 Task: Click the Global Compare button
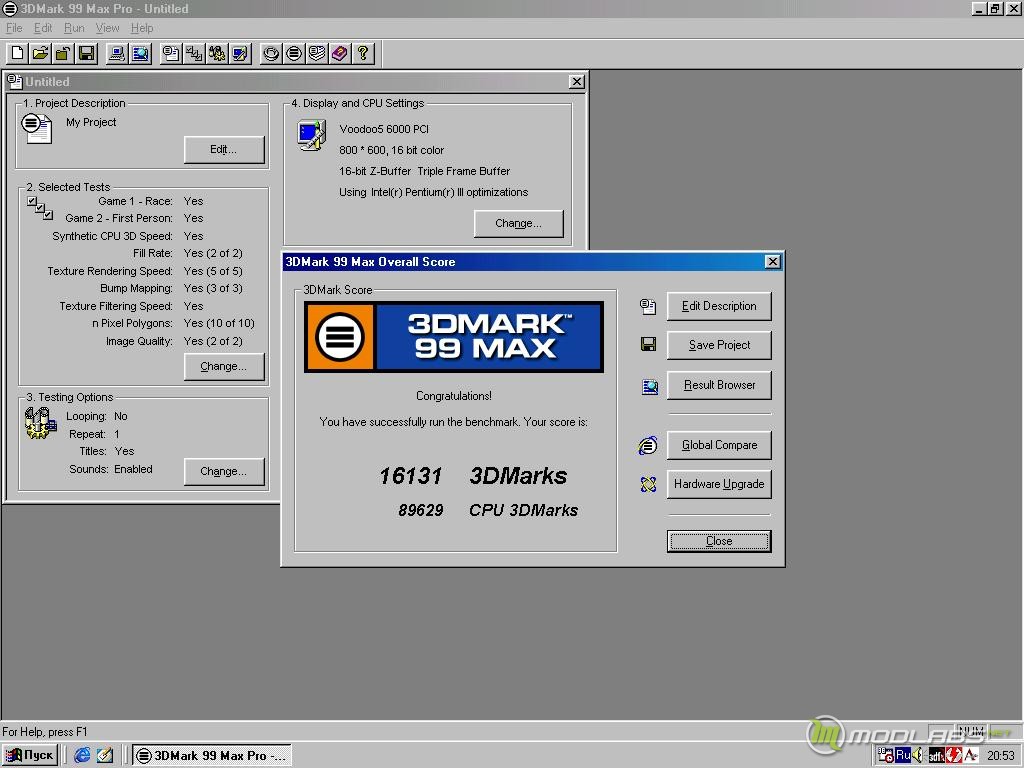719,445
